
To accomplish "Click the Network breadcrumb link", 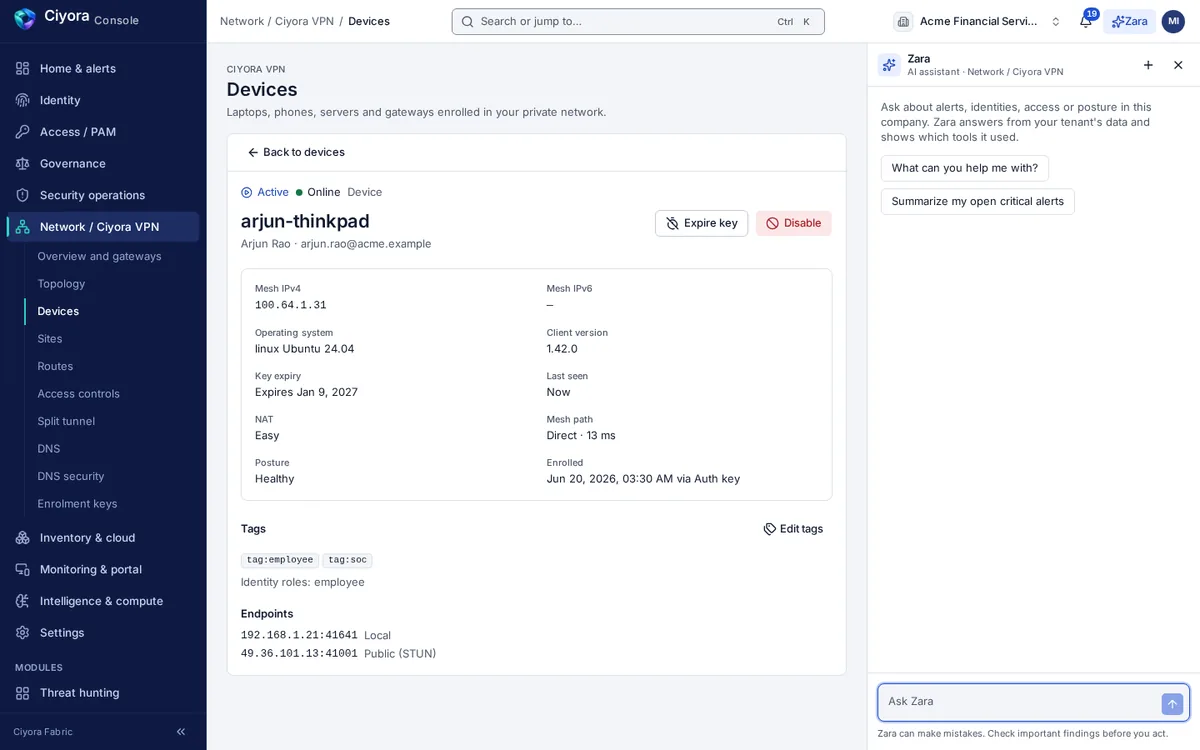I will point(242,21).
